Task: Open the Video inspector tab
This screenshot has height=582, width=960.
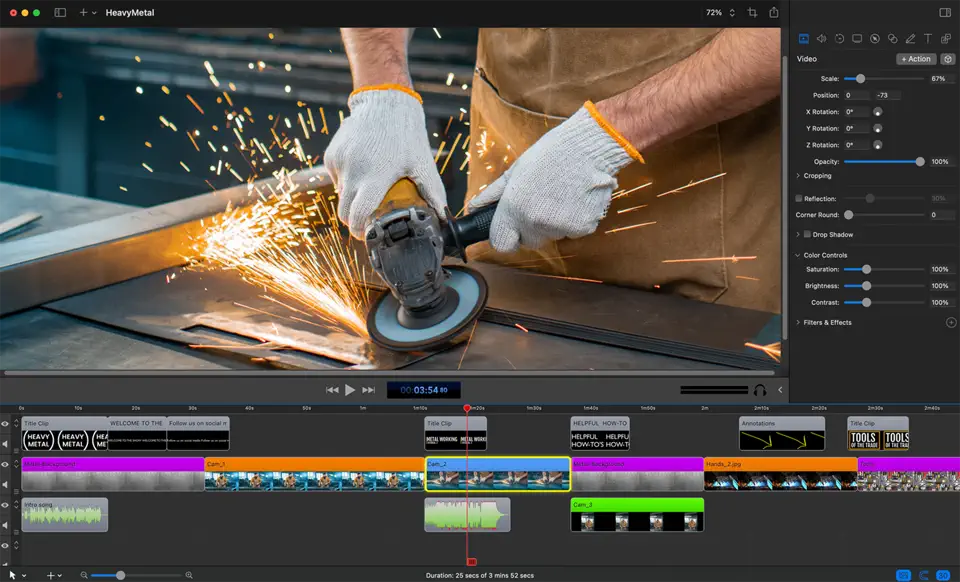Action: [804, 39]
